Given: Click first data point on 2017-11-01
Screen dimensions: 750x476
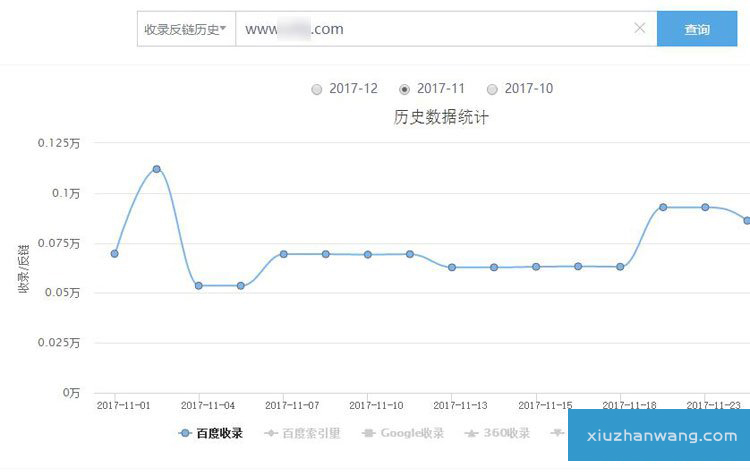Looking at the screenshot, I should [114, 254].
